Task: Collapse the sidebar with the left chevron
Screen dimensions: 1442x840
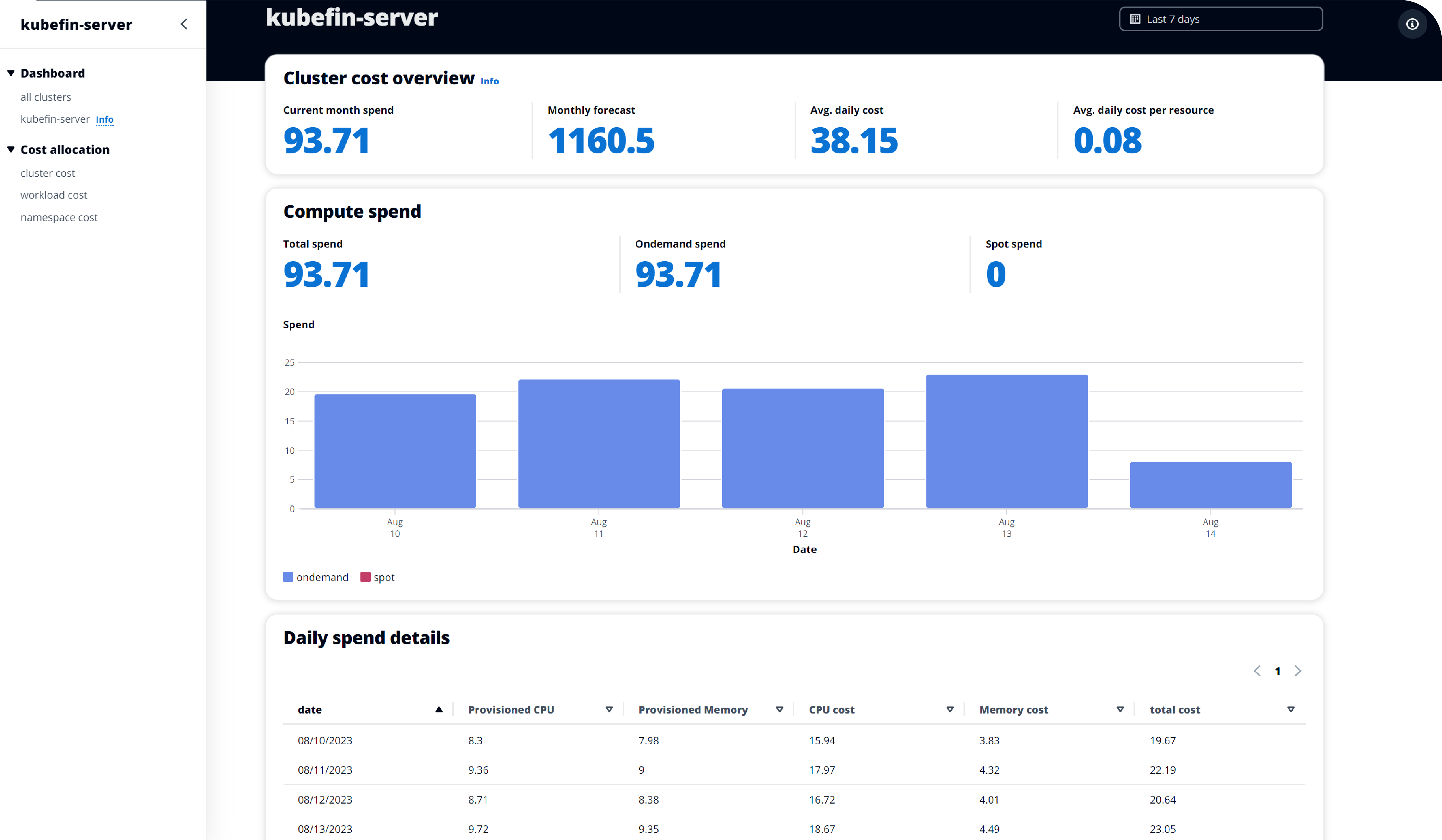Action: tap(184, 24)
